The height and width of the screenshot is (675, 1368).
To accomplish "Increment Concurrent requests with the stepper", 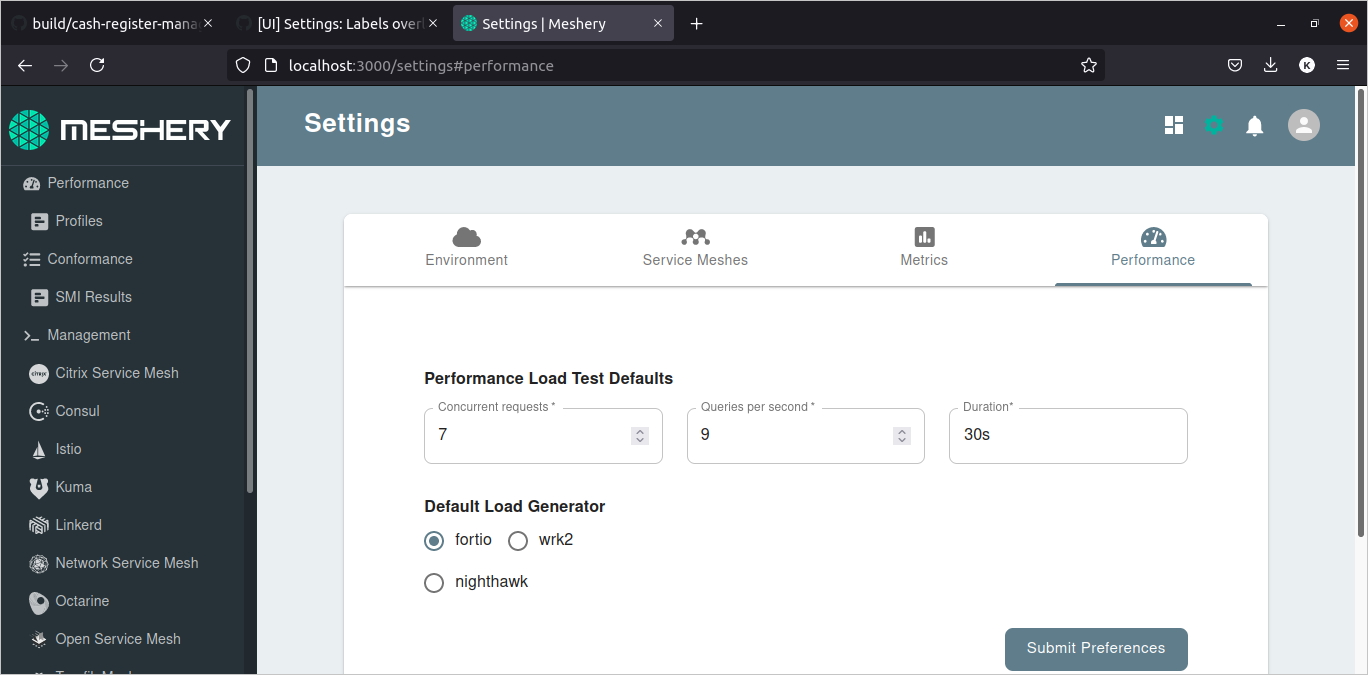I will pyautogui.click(x=639, y=430).
